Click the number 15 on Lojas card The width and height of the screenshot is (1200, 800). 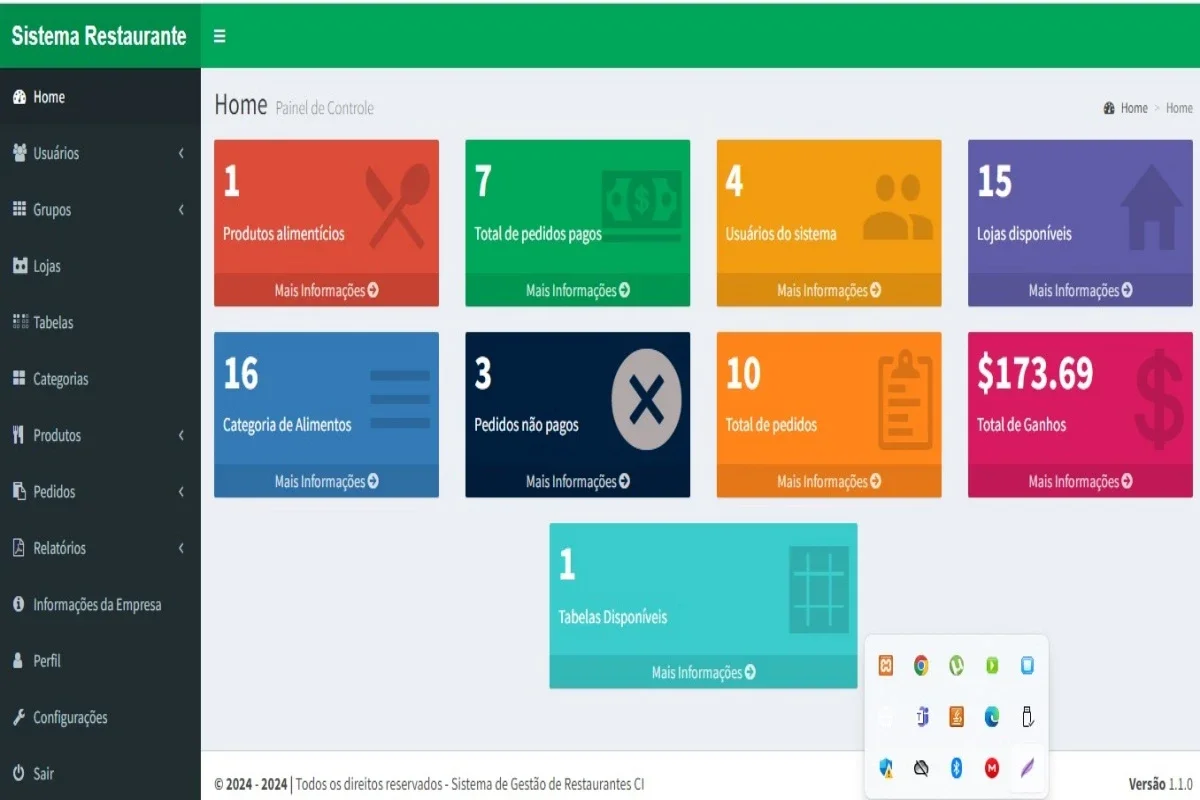(995, 182)
